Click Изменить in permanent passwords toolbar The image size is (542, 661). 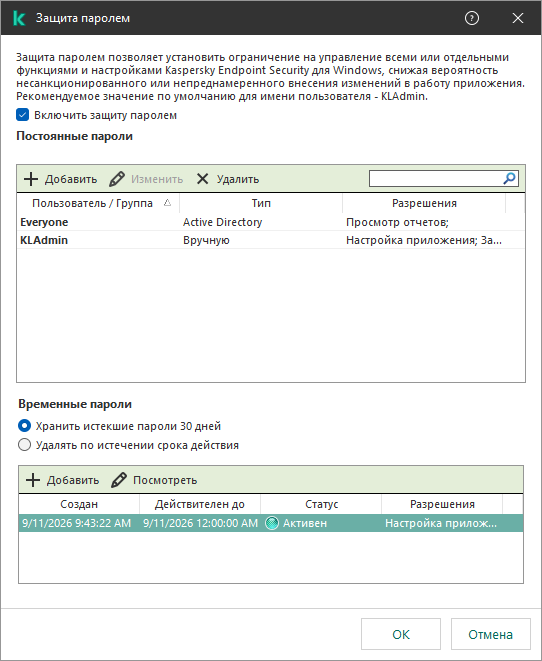[x=146, y=179]
